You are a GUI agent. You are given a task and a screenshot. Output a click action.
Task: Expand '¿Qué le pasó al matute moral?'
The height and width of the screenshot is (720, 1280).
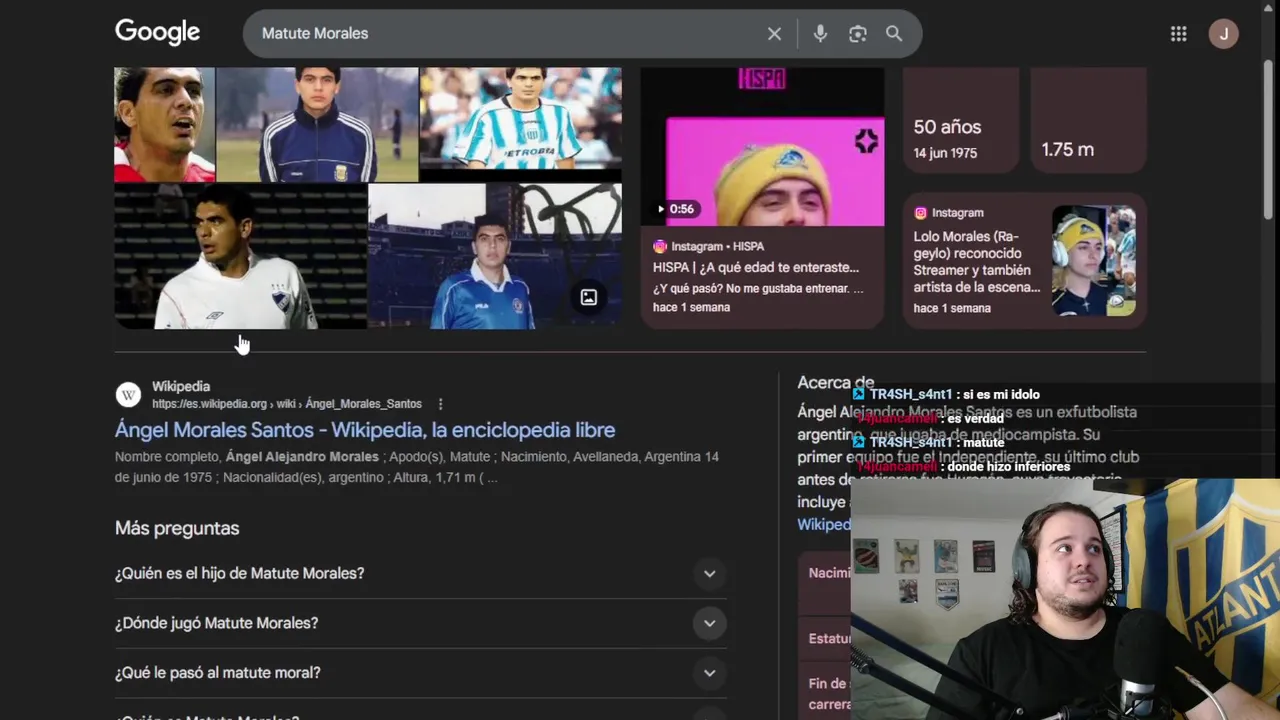coord(420,673)
